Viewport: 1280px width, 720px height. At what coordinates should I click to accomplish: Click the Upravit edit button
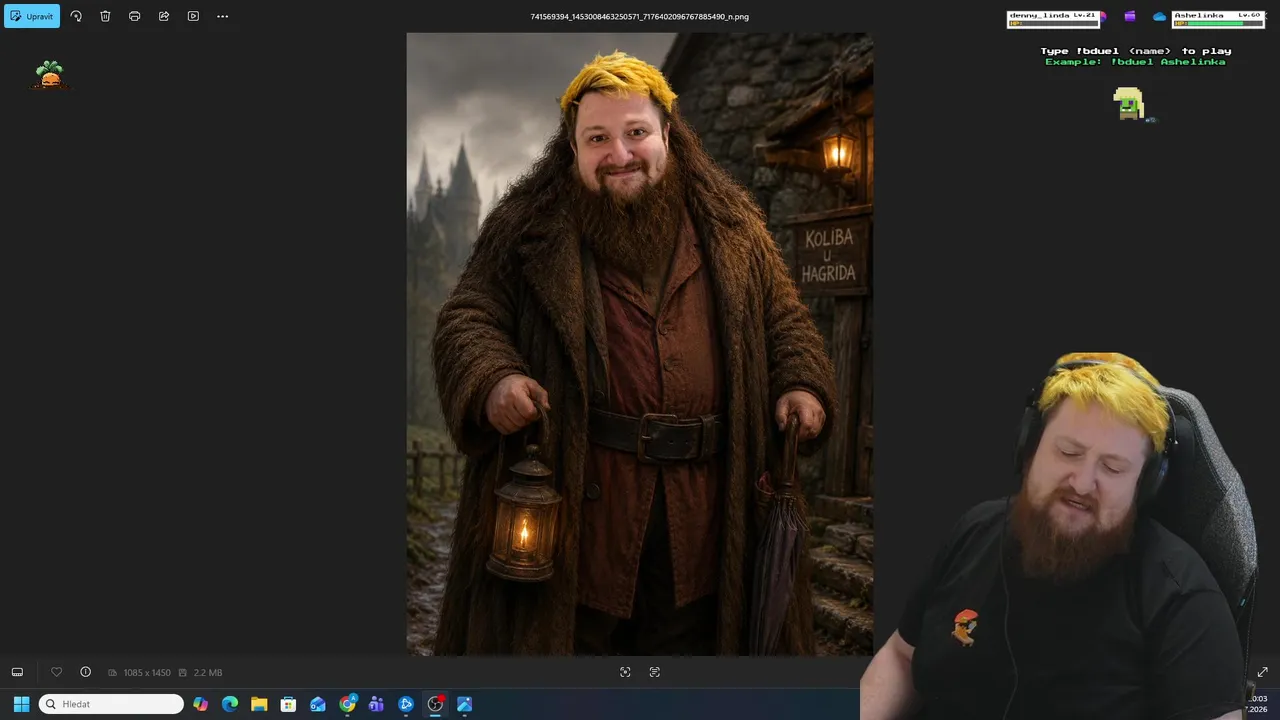pyautogui.click(x=32, y=16)
